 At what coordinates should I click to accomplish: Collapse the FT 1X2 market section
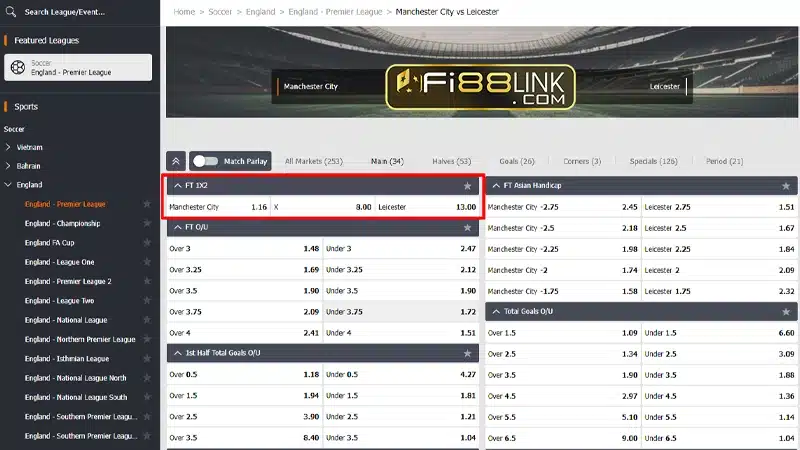click(178, 186)
